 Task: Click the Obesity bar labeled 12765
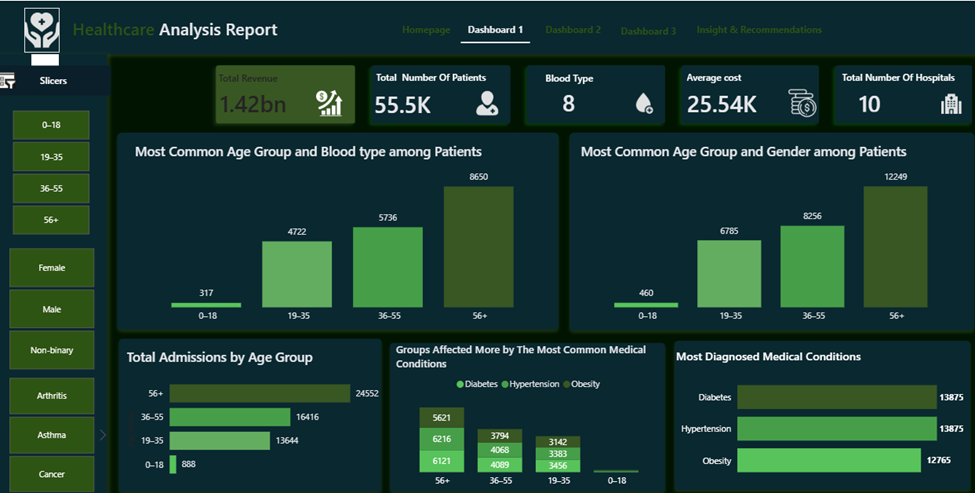click(829, 461)
